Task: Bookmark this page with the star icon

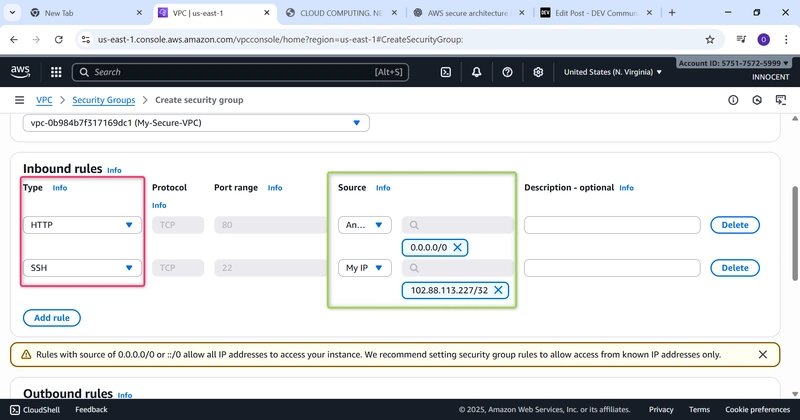Action: point(710,40)
